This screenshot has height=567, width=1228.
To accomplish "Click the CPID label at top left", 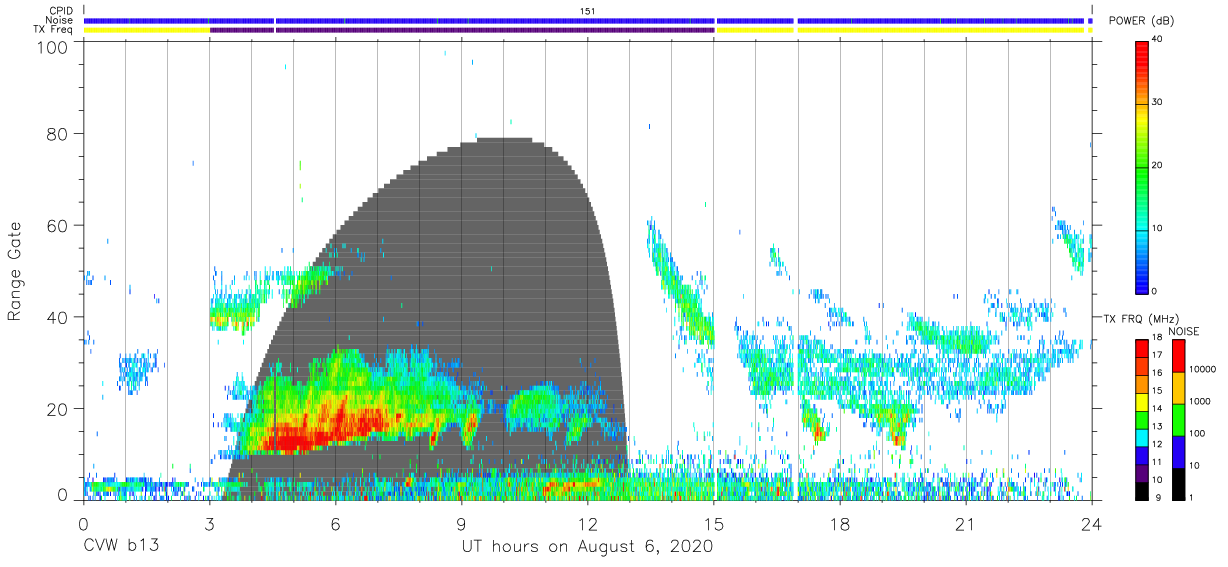I will [61, 11].
